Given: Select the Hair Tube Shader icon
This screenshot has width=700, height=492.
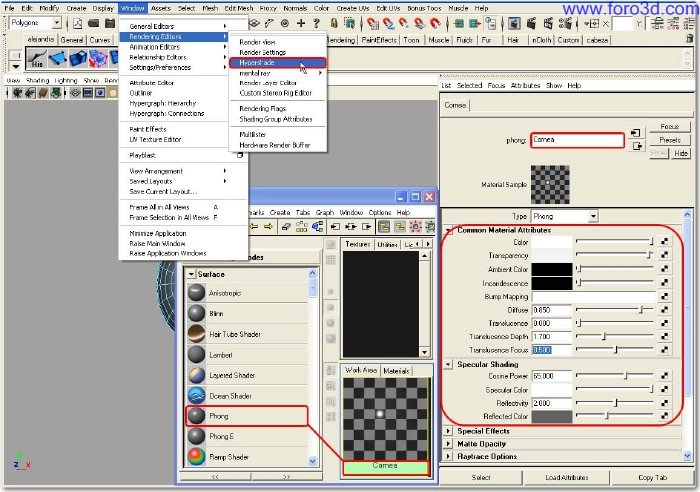Looking at the screenshot, I should (196, 334).
